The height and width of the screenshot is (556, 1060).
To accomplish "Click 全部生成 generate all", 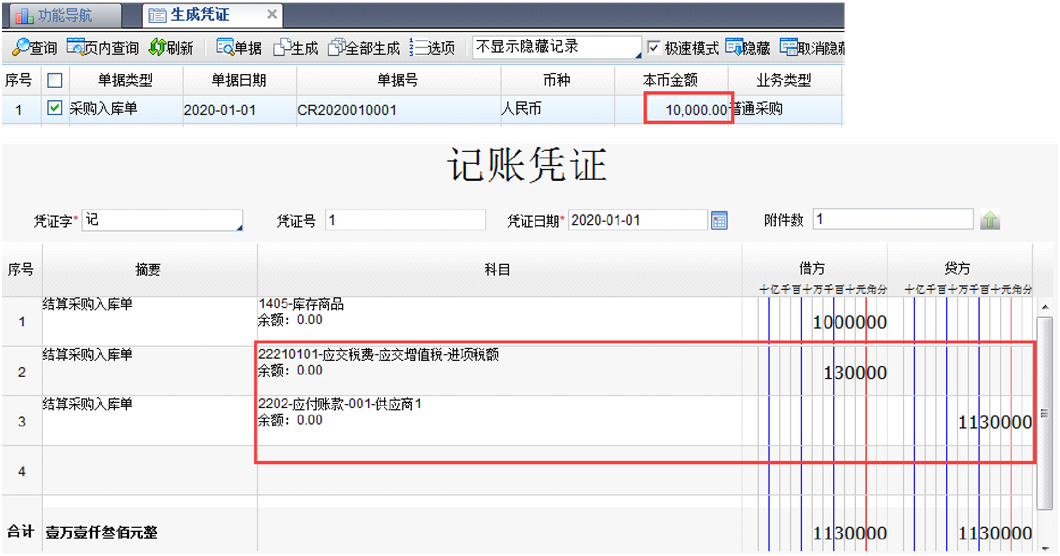I will point(364,47).
